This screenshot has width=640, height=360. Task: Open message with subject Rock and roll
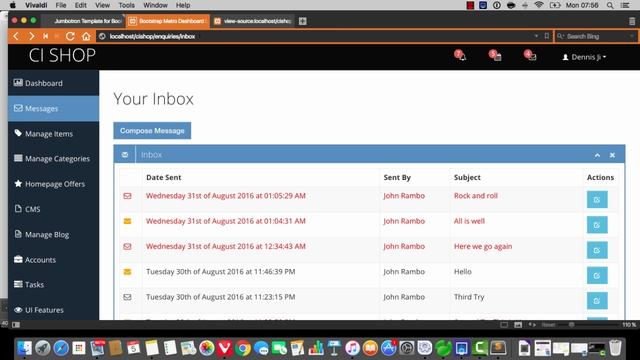click(476, 196)
